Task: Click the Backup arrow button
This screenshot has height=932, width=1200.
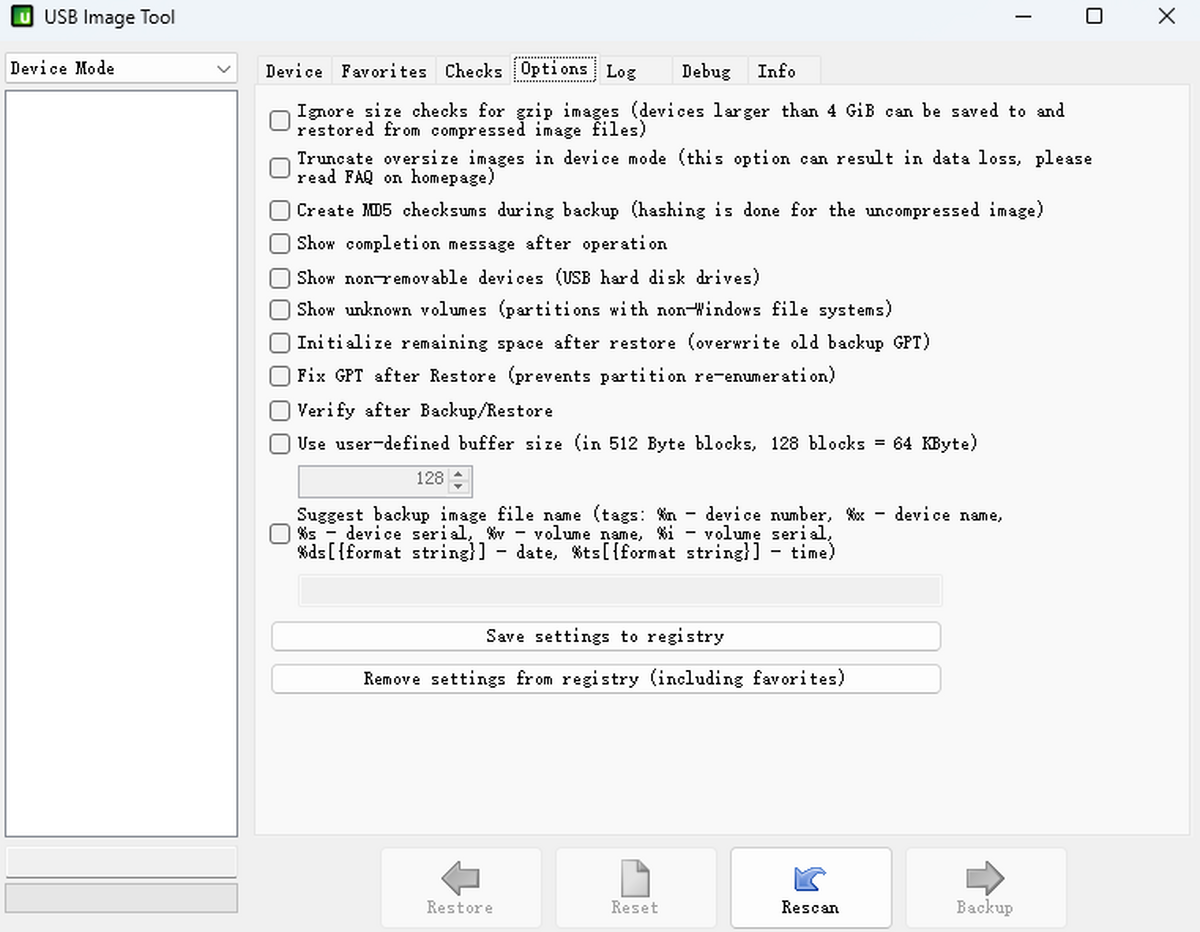Action: (x=985, y=888)
